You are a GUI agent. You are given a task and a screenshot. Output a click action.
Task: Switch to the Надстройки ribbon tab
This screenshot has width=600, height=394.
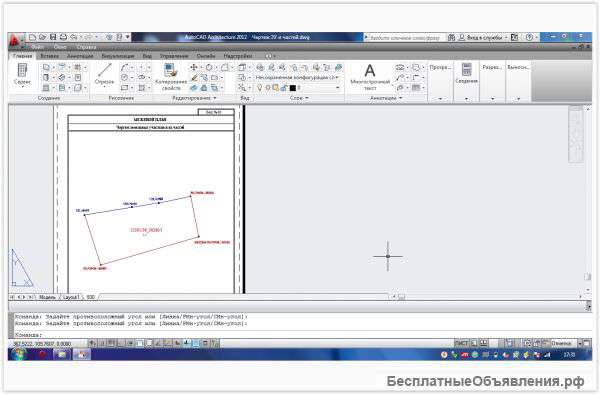point(238,56)
